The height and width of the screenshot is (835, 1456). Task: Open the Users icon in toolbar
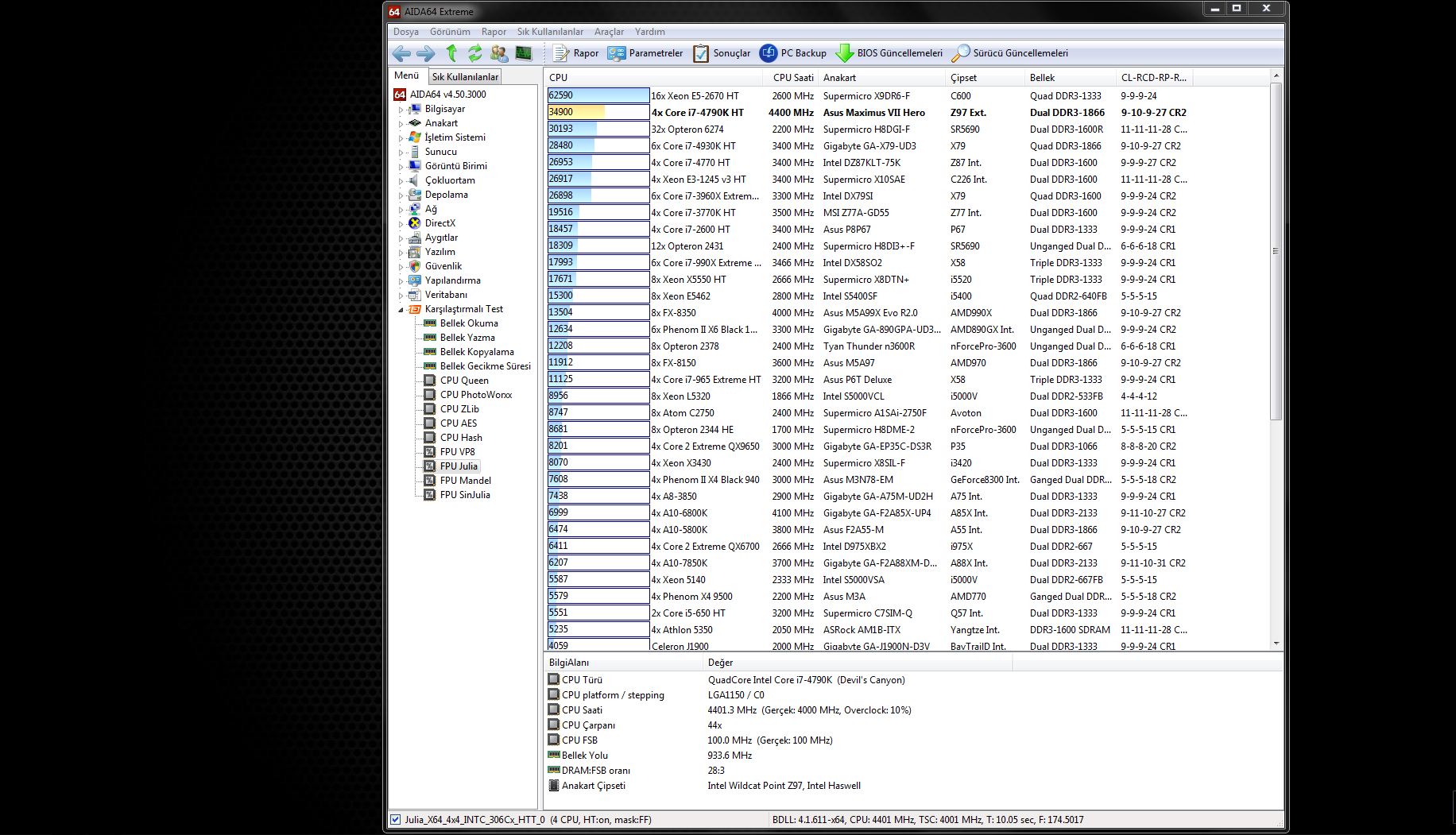(x=499, y=53)
